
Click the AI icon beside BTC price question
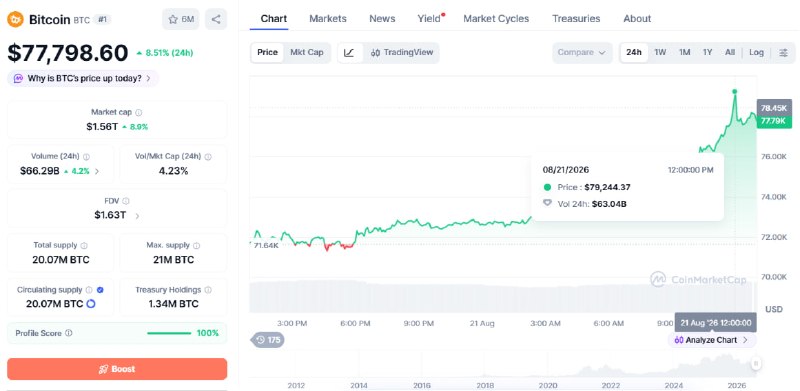(18, 79)
